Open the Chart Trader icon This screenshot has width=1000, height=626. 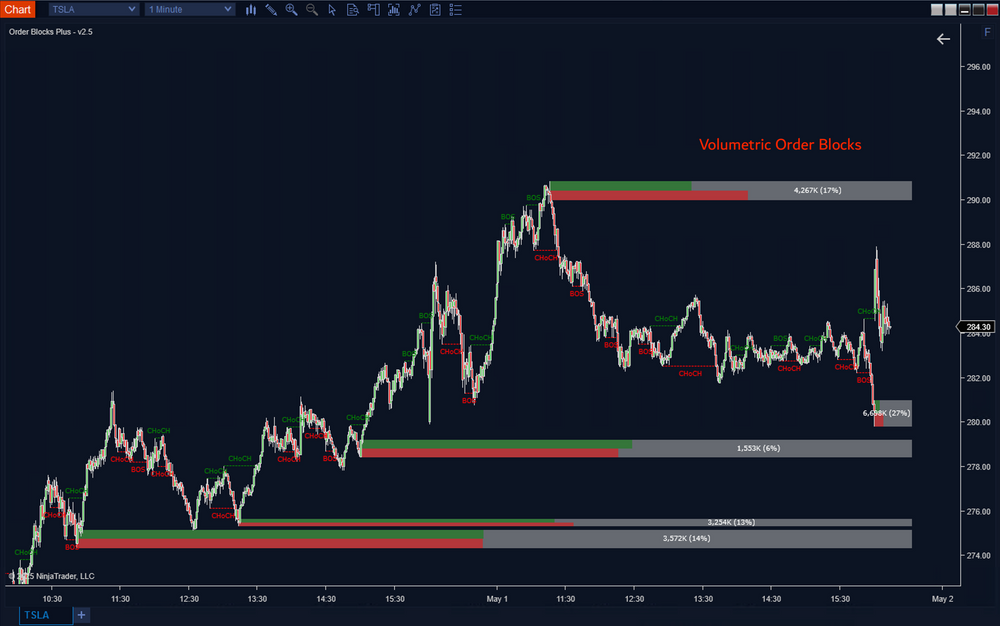coord(373,9)
